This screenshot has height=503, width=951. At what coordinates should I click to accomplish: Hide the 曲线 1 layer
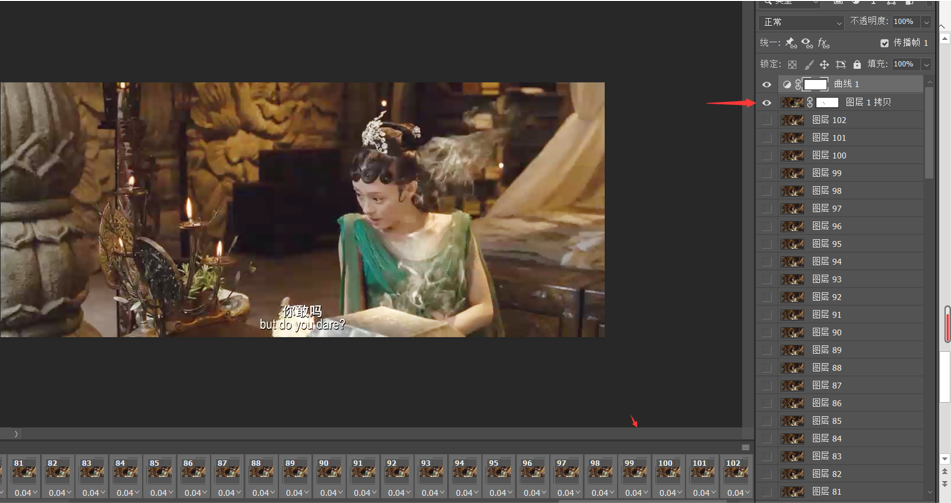[767, 85]
